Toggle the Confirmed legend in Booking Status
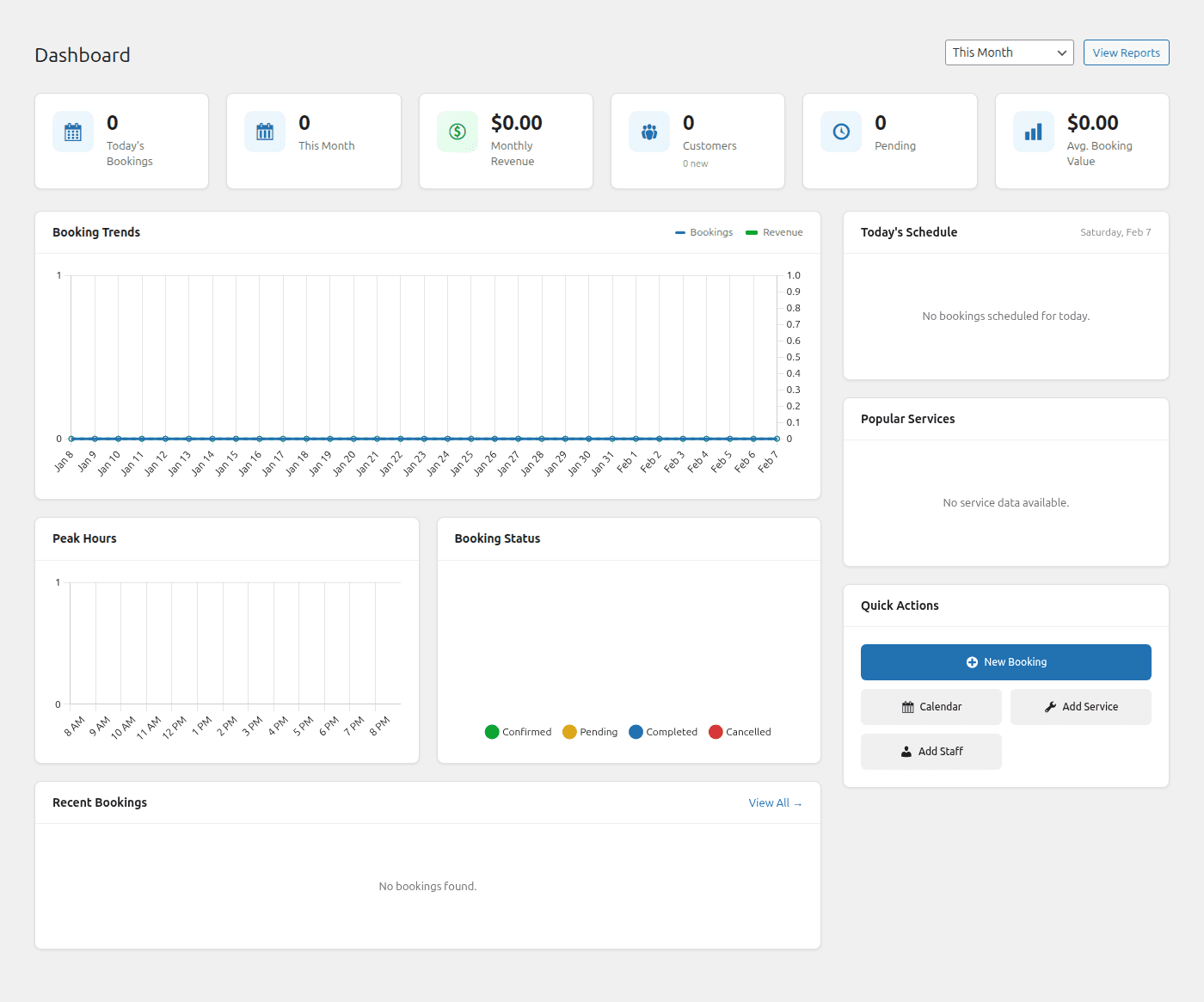This screenshot has width=1204, height=1002. click(518, 732)
